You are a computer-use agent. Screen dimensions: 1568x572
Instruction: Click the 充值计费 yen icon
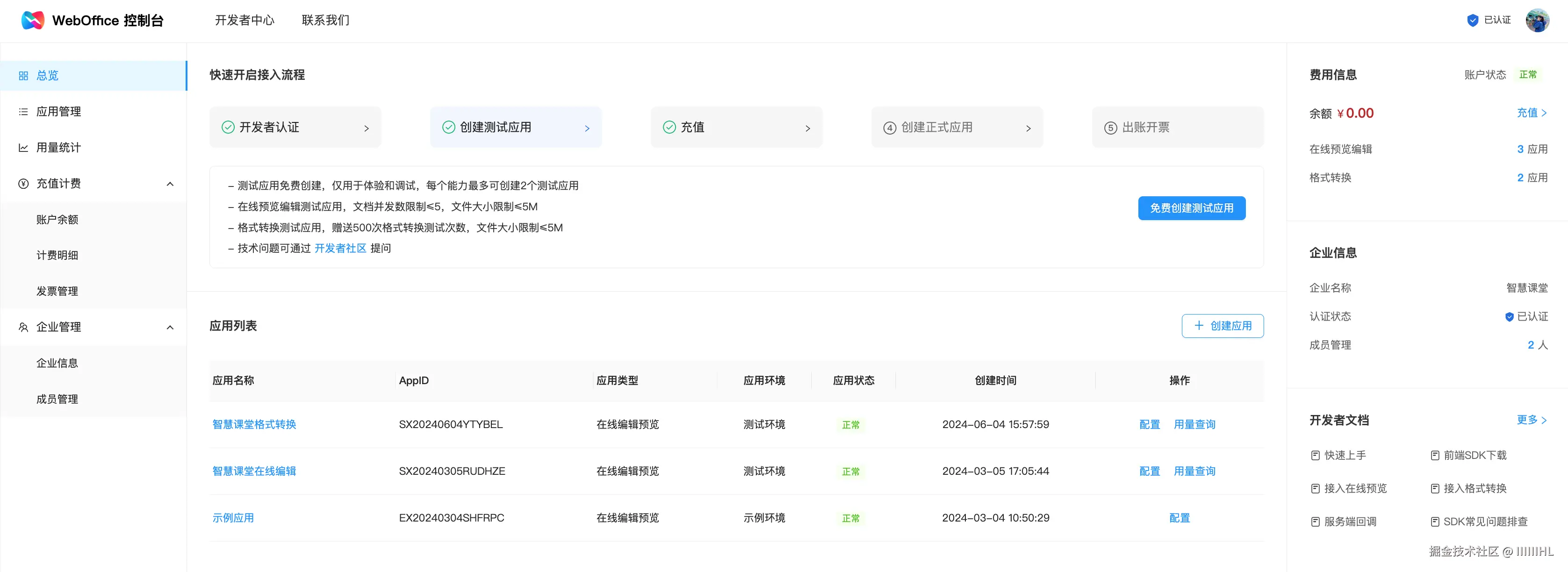(x=23, y=183)
